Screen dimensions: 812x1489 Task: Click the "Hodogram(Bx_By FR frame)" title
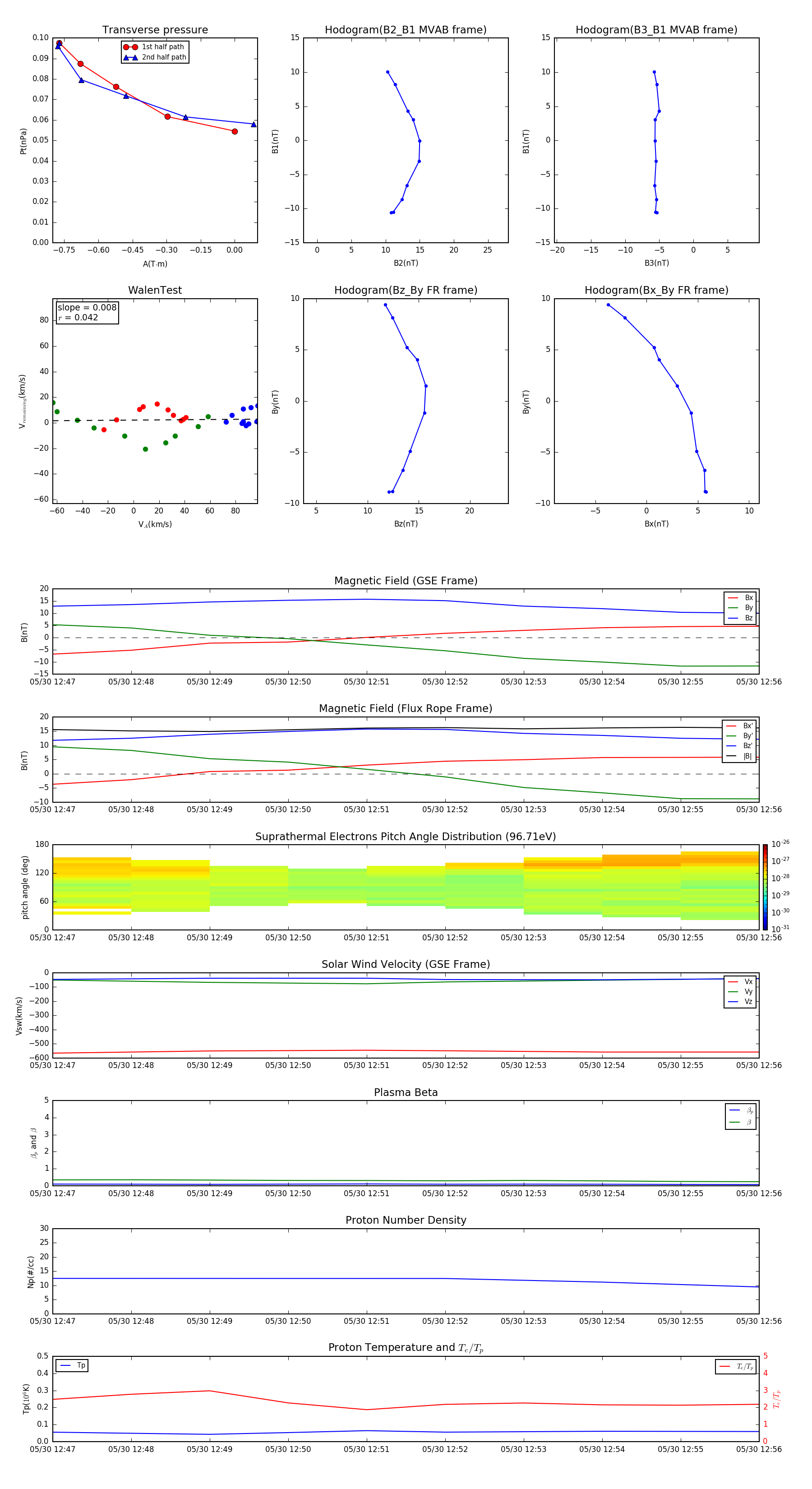656,290
